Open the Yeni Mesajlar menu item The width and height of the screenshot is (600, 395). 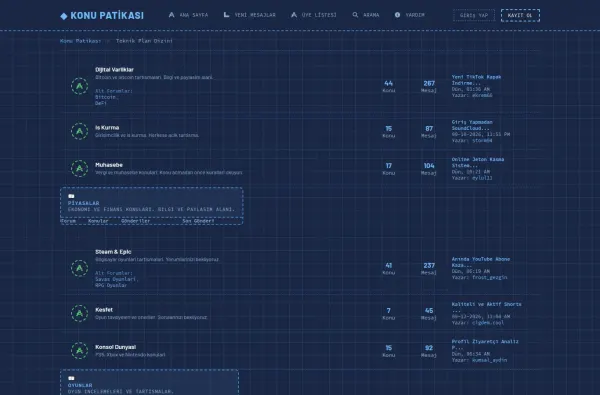pos(249,15)
